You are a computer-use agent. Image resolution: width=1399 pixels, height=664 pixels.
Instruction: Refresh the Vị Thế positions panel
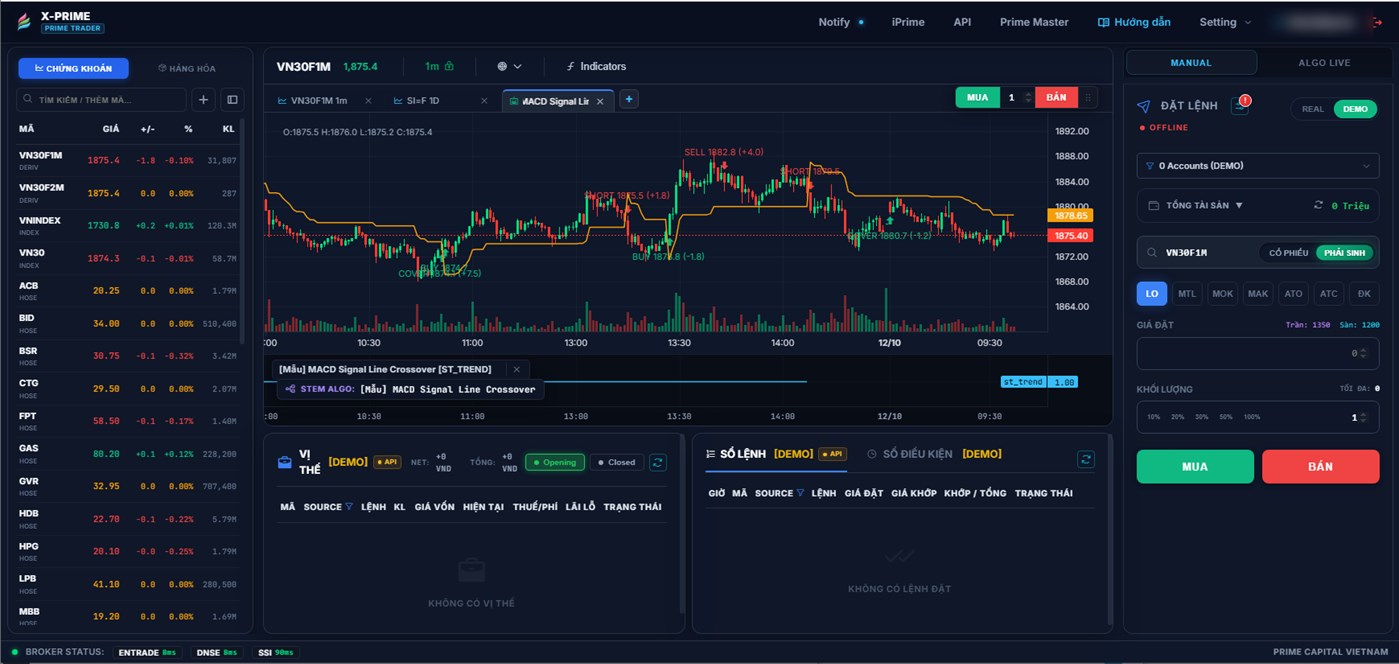pos(658,462)
